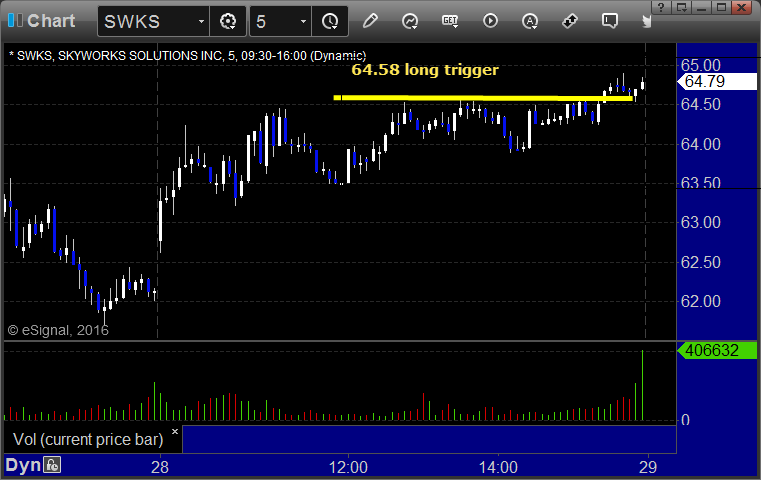Click the 29 date axis label

pyautogui.click(x=648, y=467)
